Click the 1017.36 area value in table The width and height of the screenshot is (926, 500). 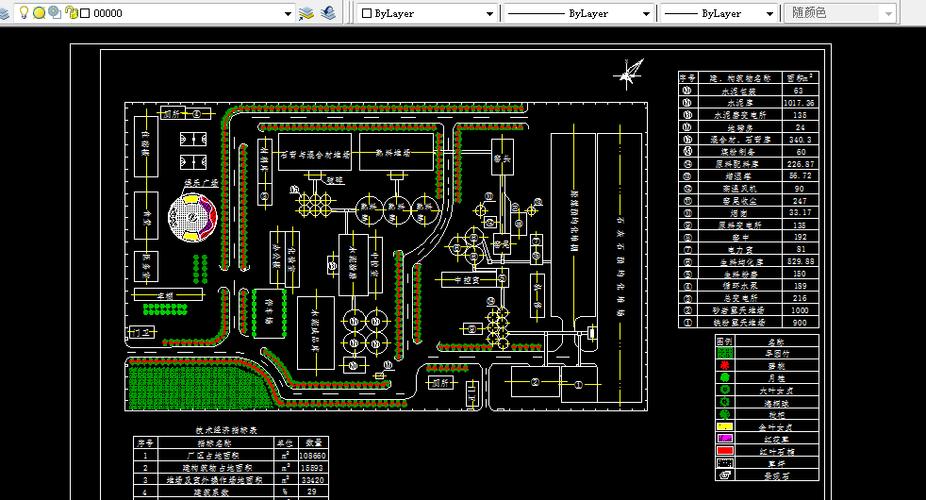[x=798, y=102]
